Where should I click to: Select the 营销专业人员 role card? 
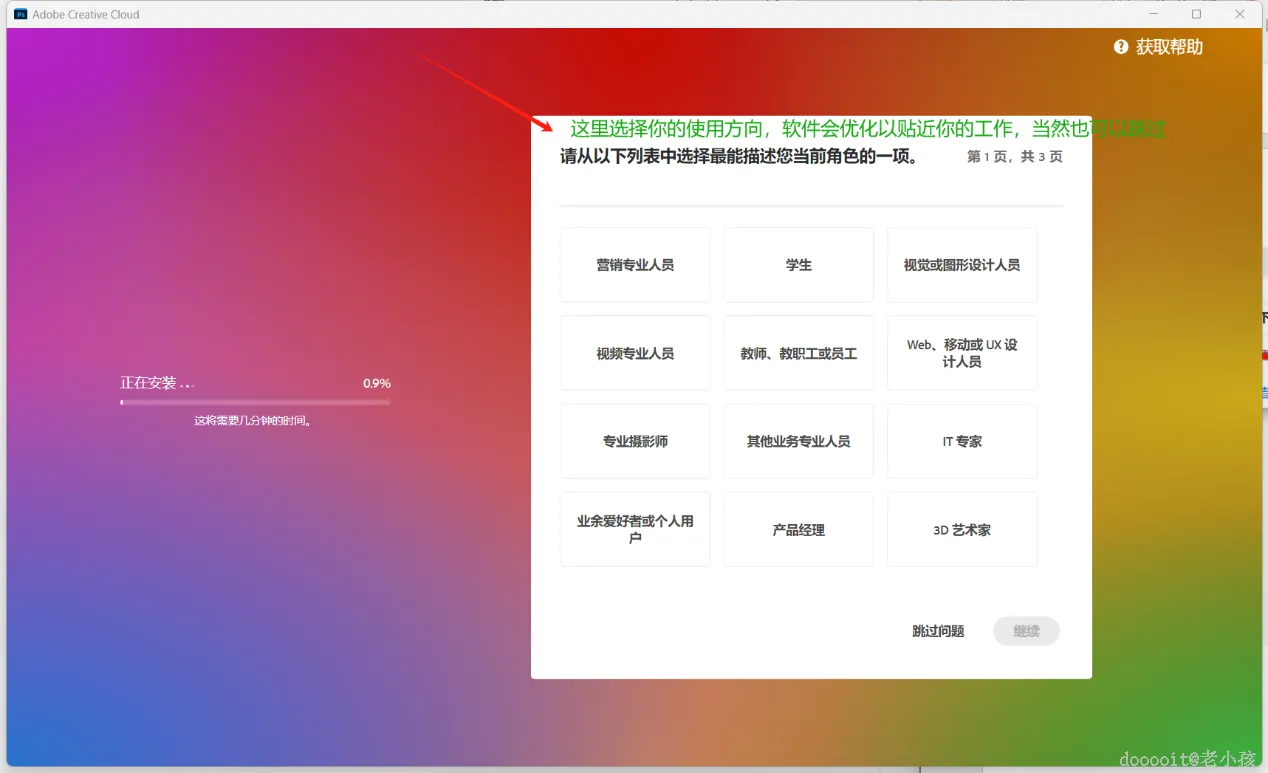tap(634, 264)
